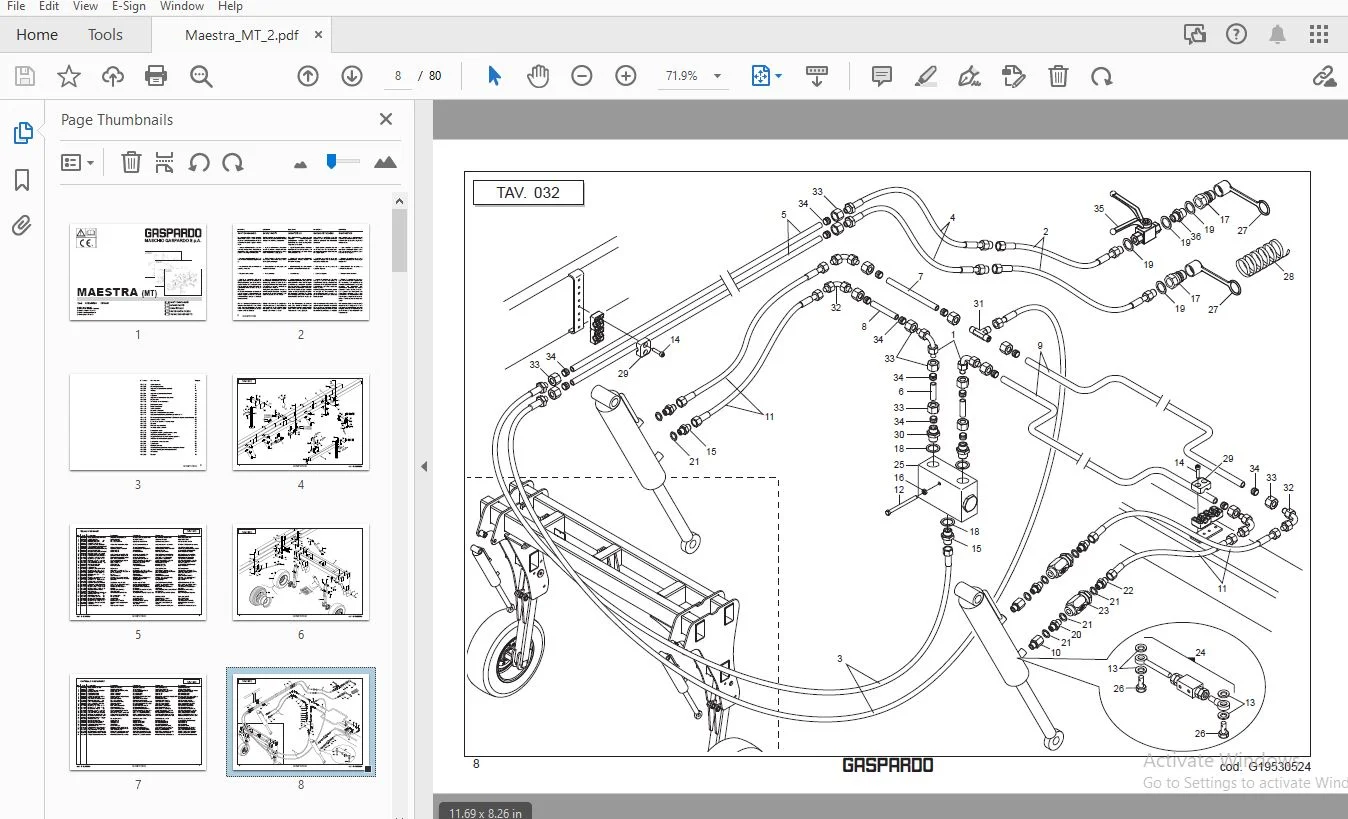
Task: Switch to the Tools tab
Action: [x=105, y=35]
